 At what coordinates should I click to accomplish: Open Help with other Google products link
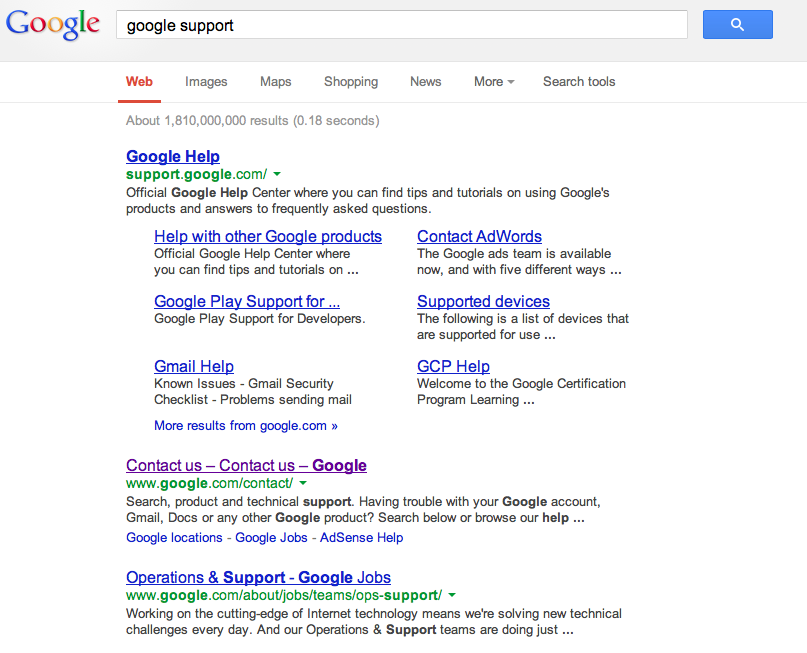point(268,236)
